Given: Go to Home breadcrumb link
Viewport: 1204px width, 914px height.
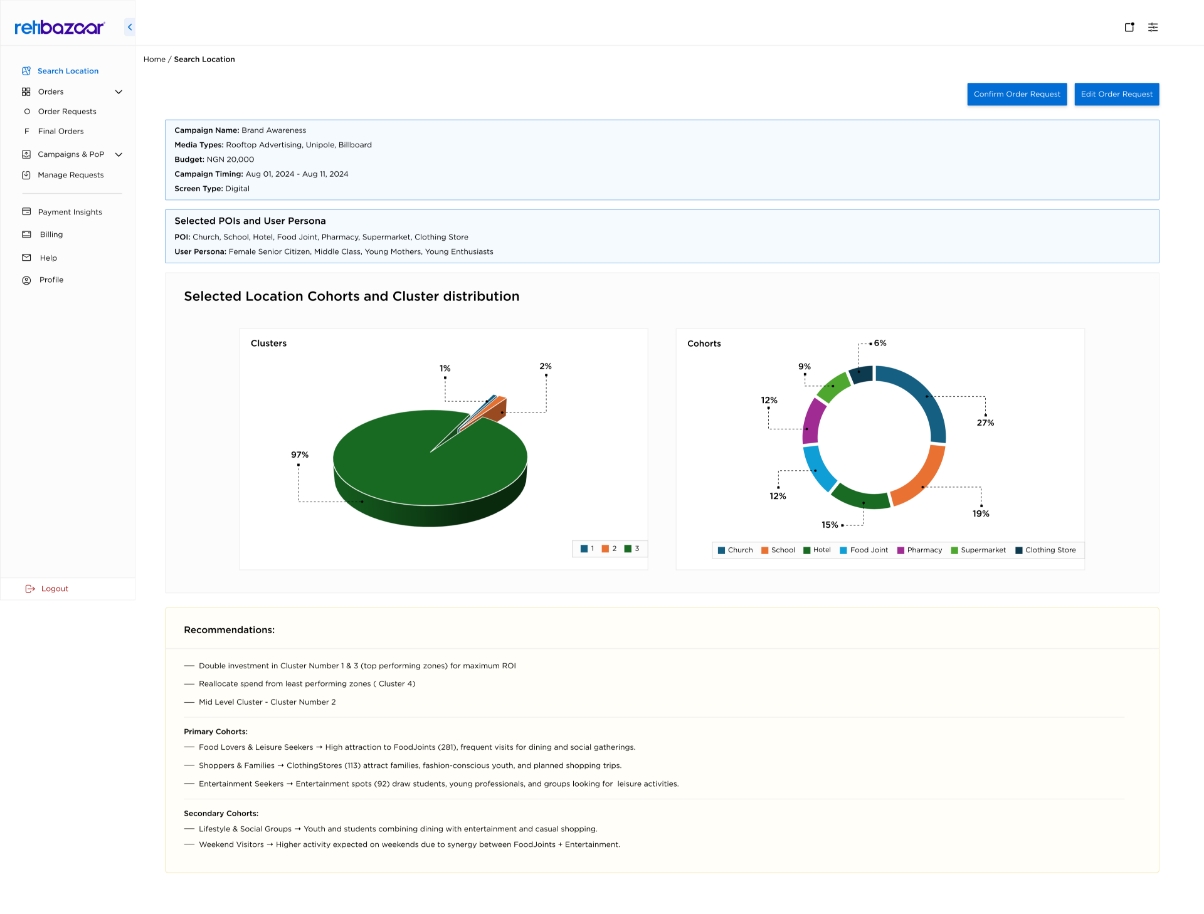Looking at the screenshot, I should tap(154, 59).
